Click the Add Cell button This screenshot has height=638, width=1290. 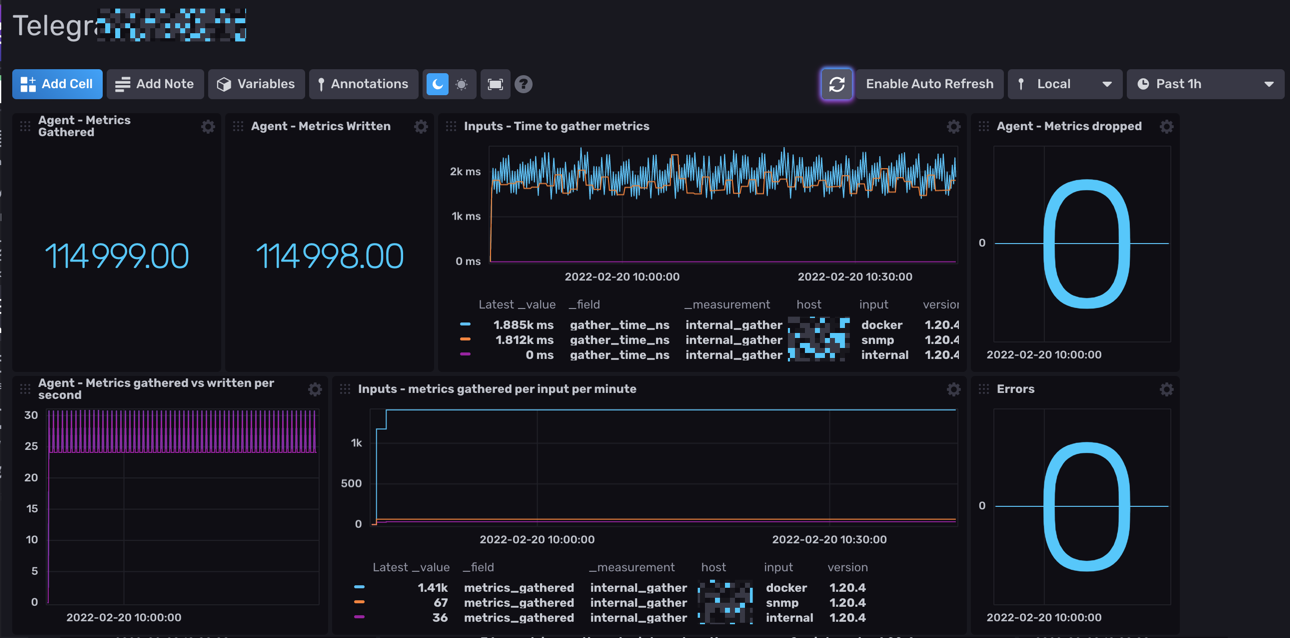pos(57,84)
